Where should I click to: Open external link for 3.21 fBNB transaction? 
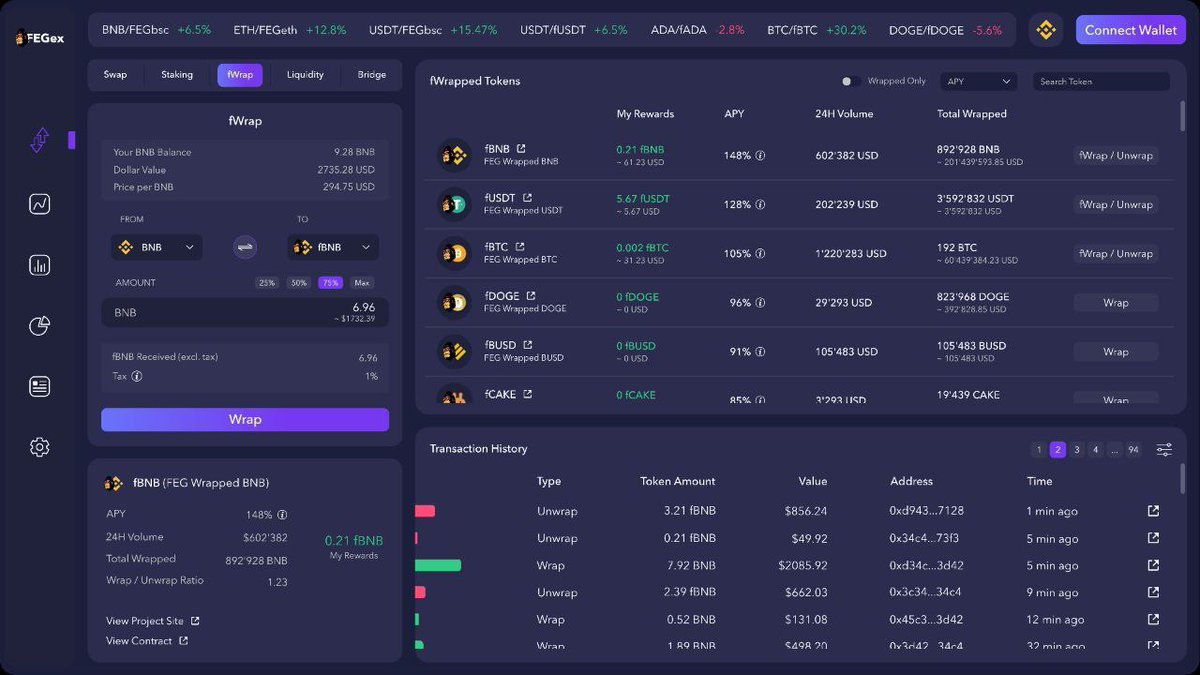pos(1153,511)
